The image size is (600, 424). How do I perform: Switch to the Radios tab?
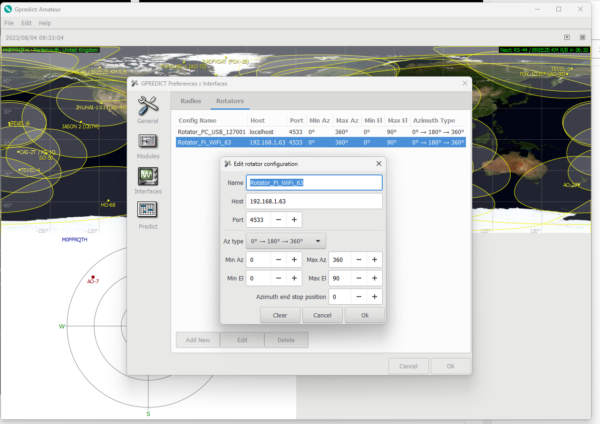(x=191, y=101)
